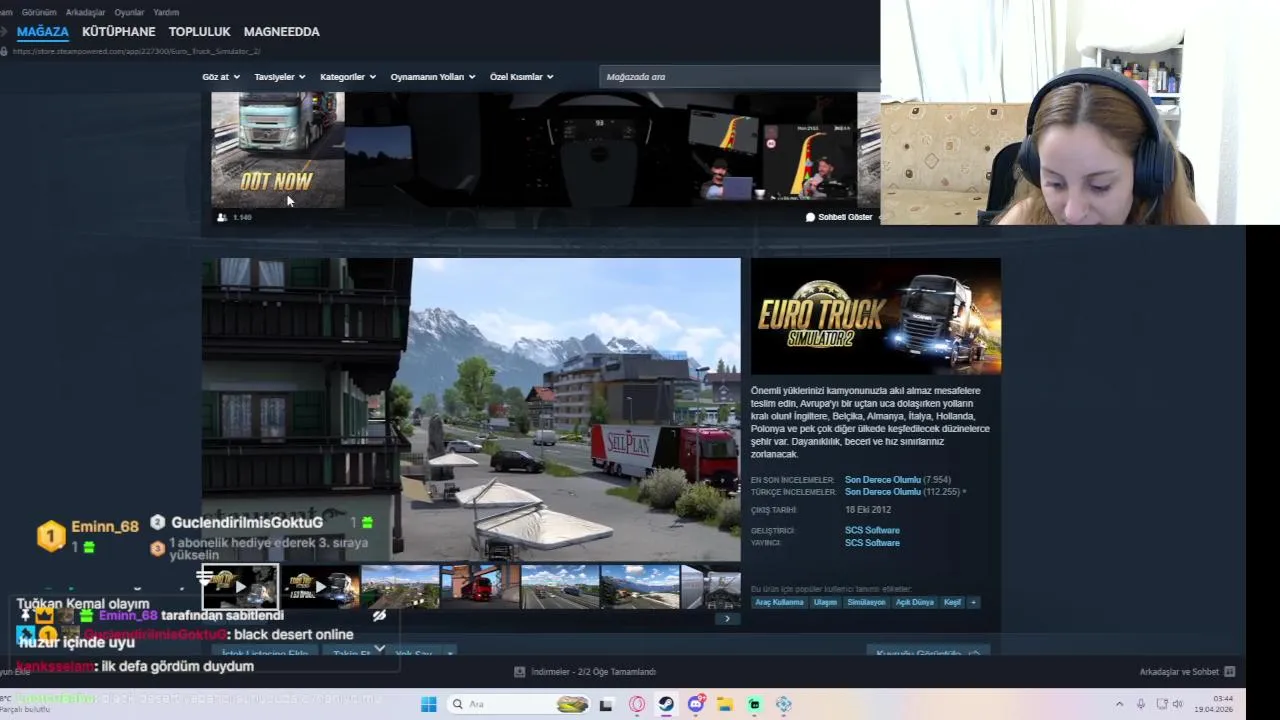Select the Simülasyon tag
Screen dimensions: 1280x720
click(866, 602)
